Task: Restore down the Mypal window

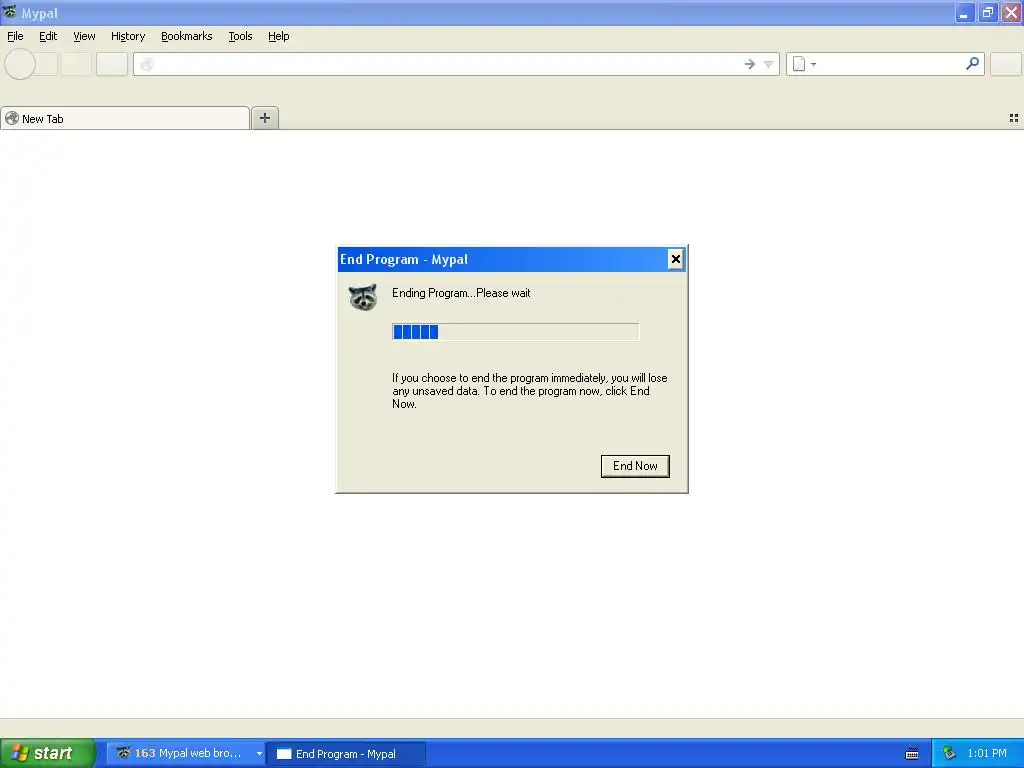Action: [988, 12]
